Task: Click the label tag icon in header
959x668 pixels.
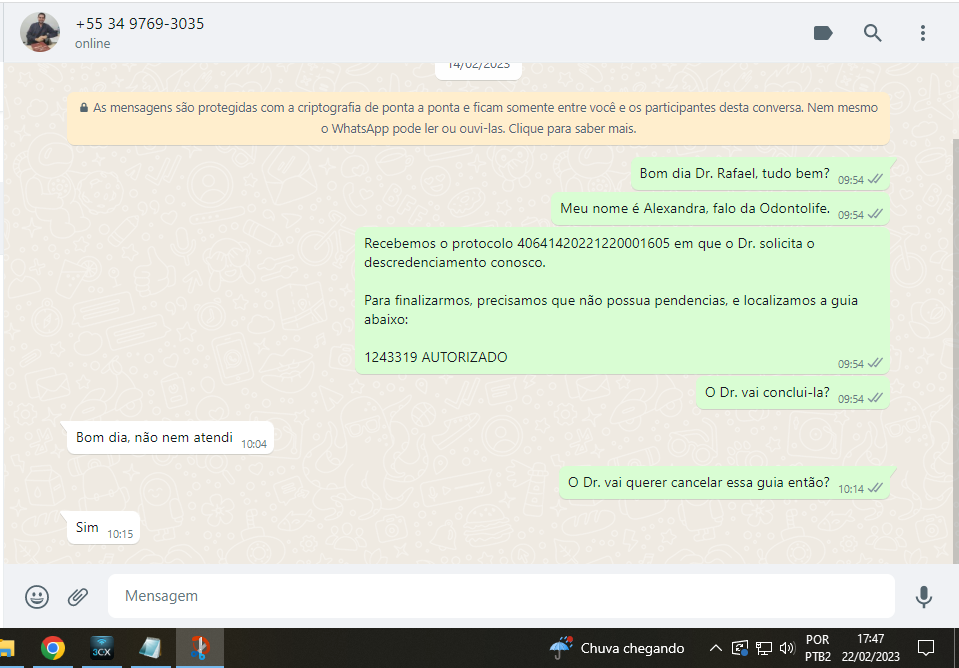Action: tap(823, 33)
